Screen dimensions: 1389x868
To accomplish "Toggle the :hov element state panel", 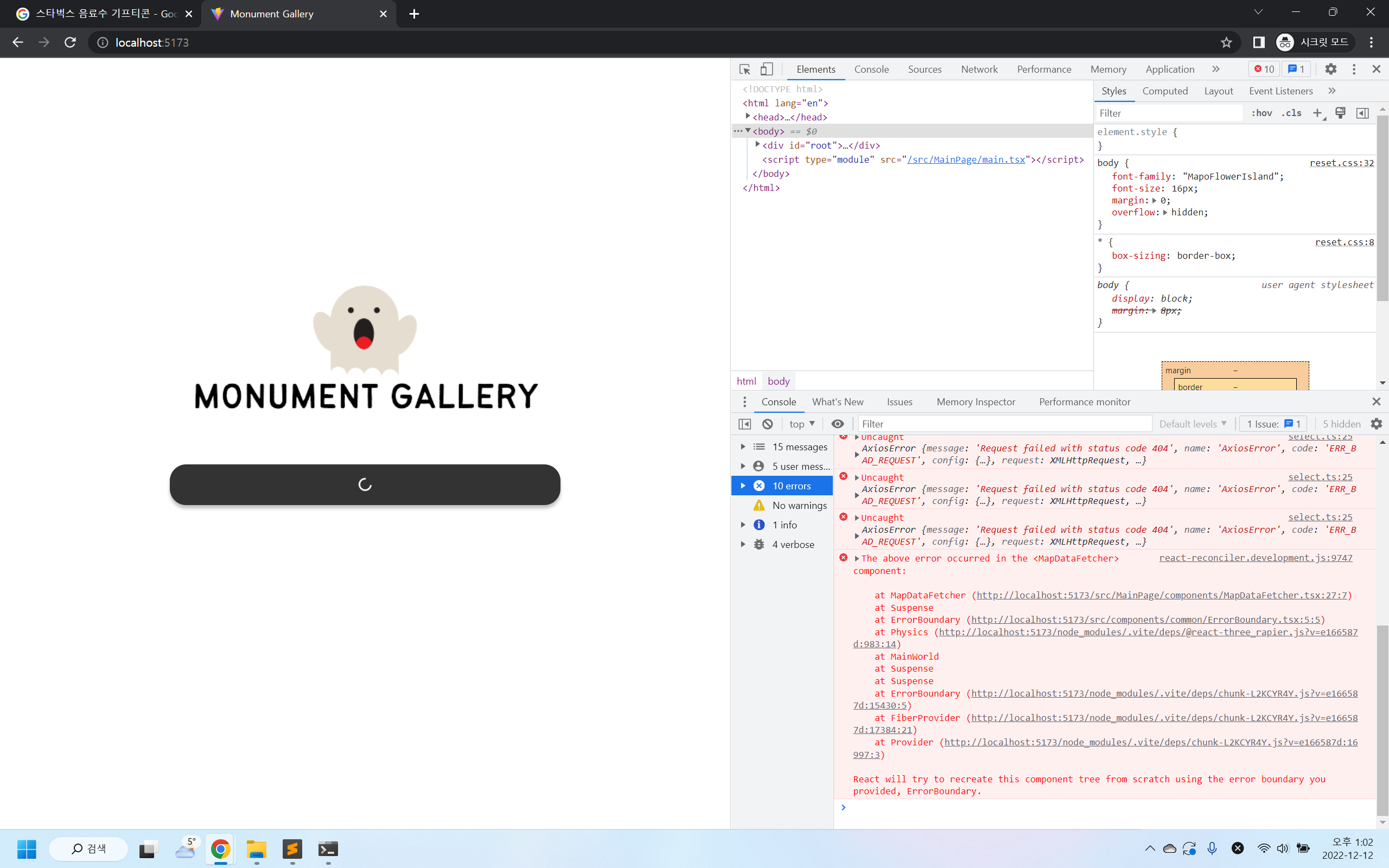I will point(1261,113).
